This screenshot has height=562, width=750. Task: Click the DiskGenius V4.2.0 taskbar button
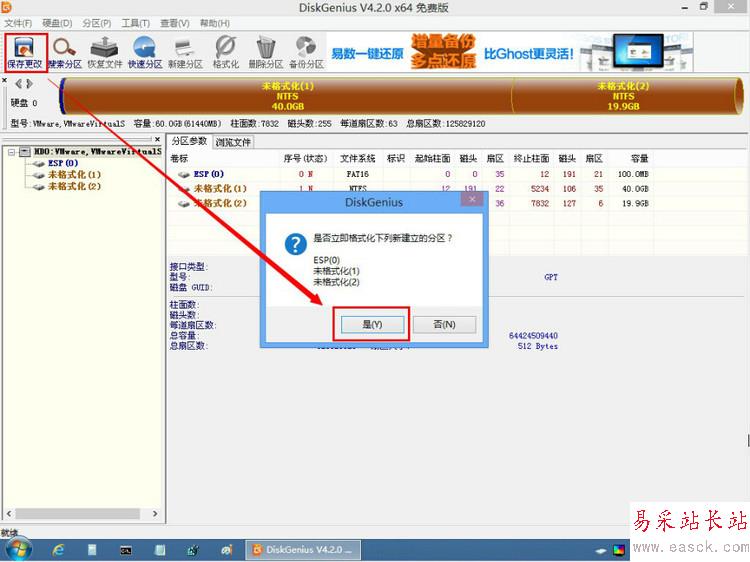303,550
